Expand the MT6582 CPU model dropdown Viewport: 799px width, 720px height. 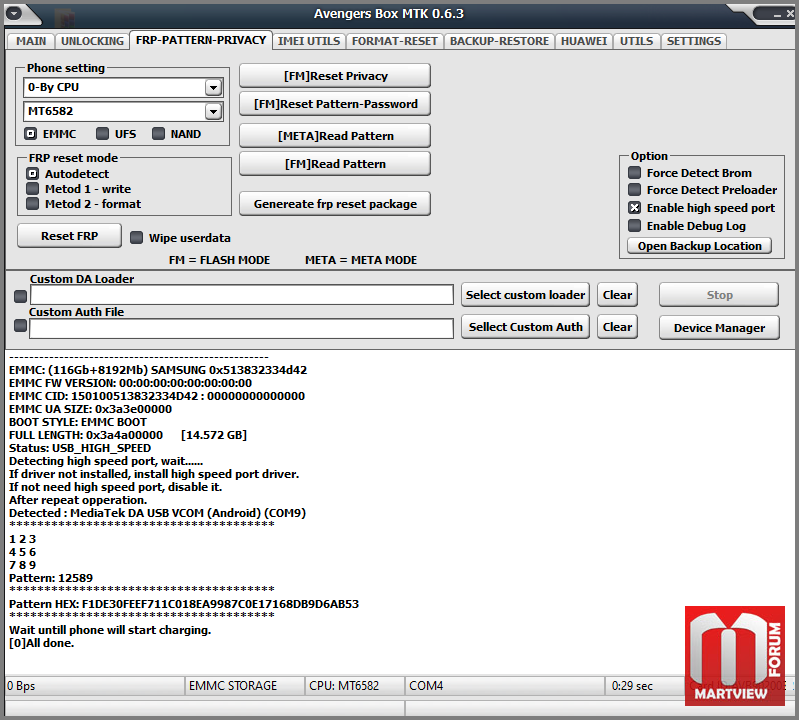(213, 111)
